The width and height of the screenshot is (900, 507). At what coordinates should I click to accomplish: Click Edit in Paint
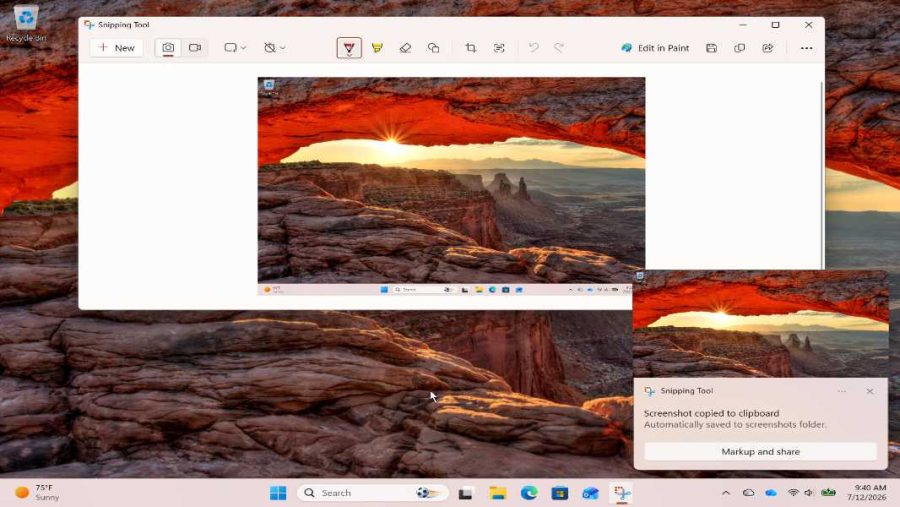click(655, 48)
